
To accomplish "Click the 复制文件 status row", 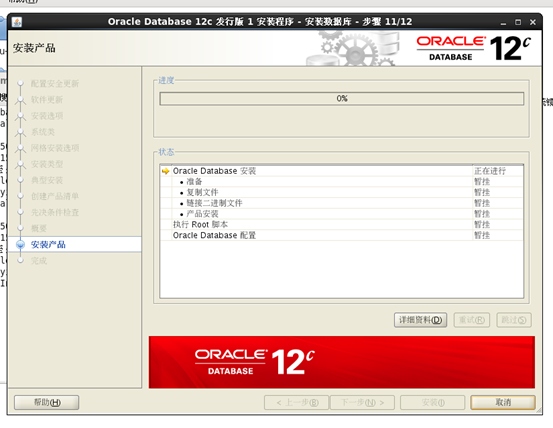I will [341, 192].
